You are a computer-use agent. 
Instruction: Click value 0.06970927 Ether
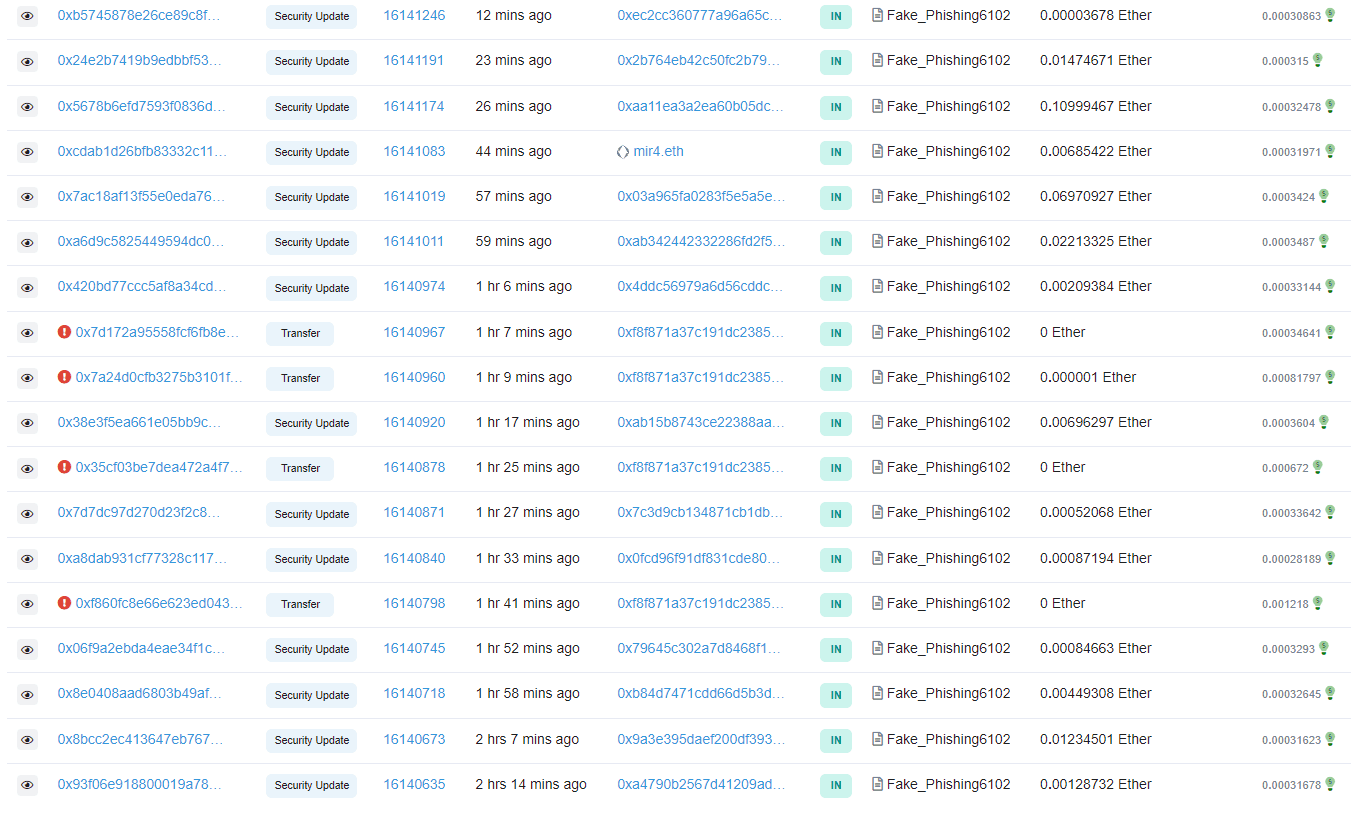[x=1096, y=196]
